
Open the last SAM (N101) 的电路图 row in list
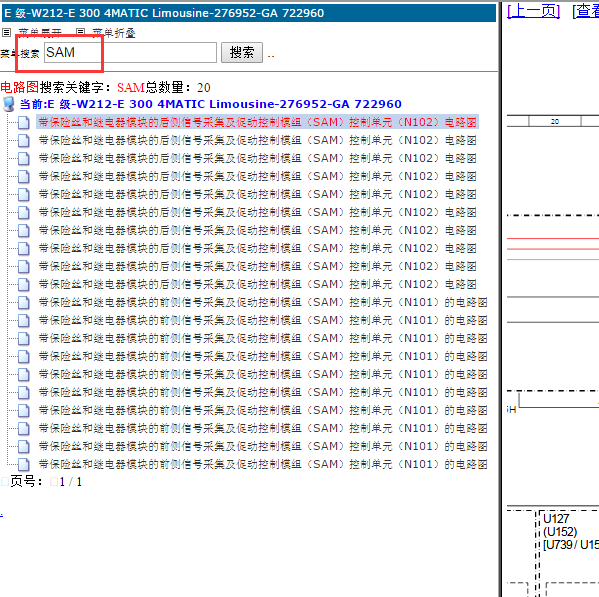pos(263,464)
